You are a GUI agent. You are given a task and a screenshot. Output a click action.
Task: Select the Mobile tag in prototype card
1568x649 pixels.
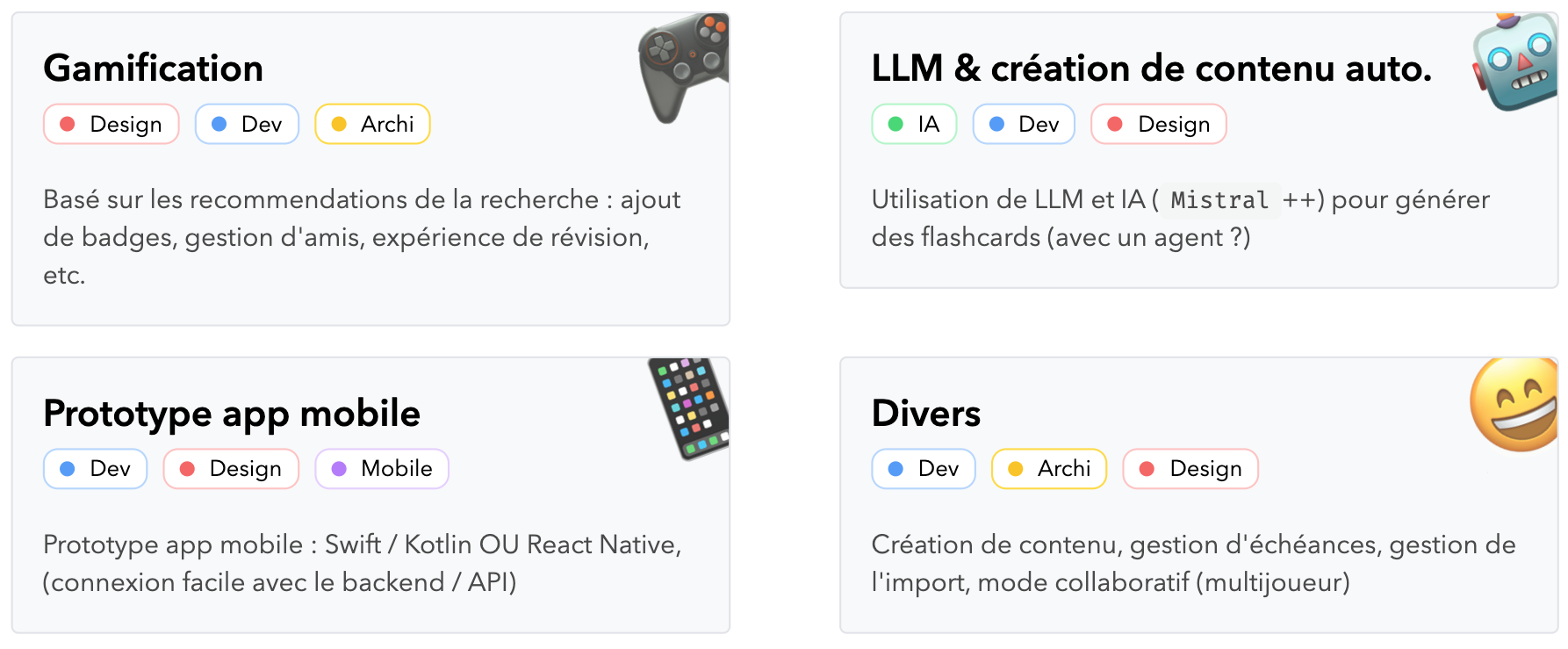(x=382, y=469)
